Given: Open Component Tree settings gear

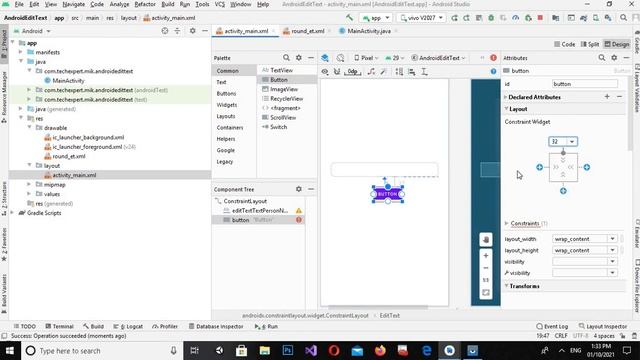Looking at the screenshot, I should pyautogui.click(x=299, y=189).
